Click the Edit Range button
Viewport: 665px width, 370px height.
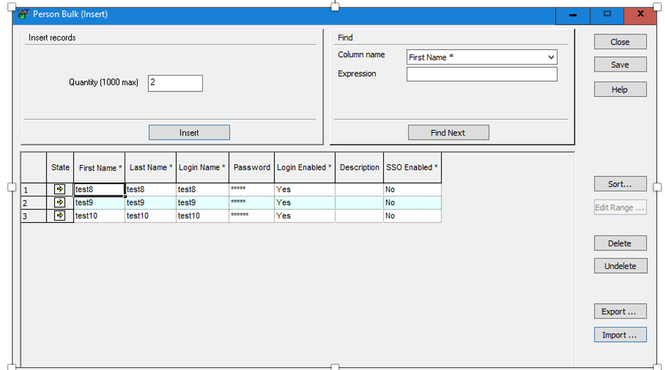620,207
